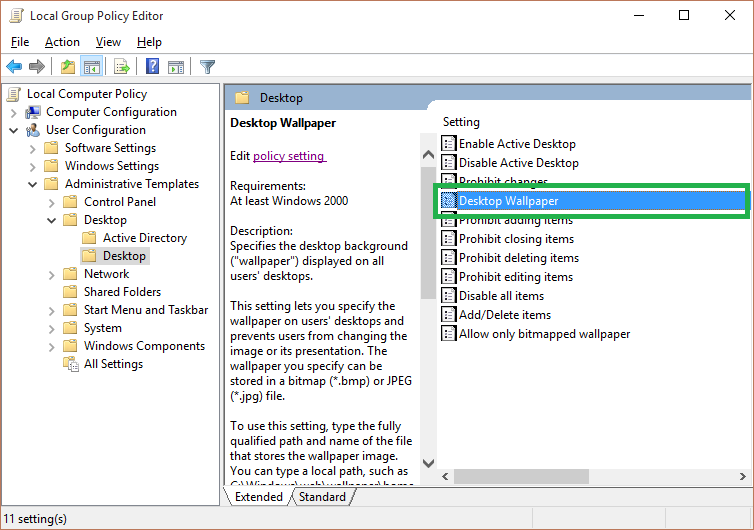Click settings list horizontal scroll left arrow

[445, 476]
